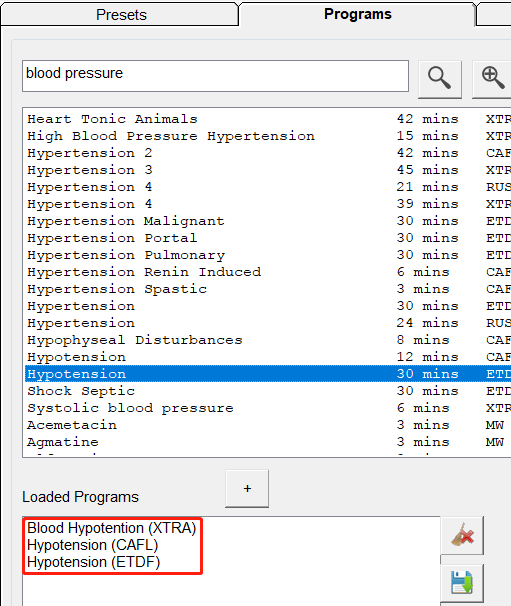Screen dimensions: 511x606
Task: Click the broom clear loaded programs icon
Action: [x=462, y=535]
